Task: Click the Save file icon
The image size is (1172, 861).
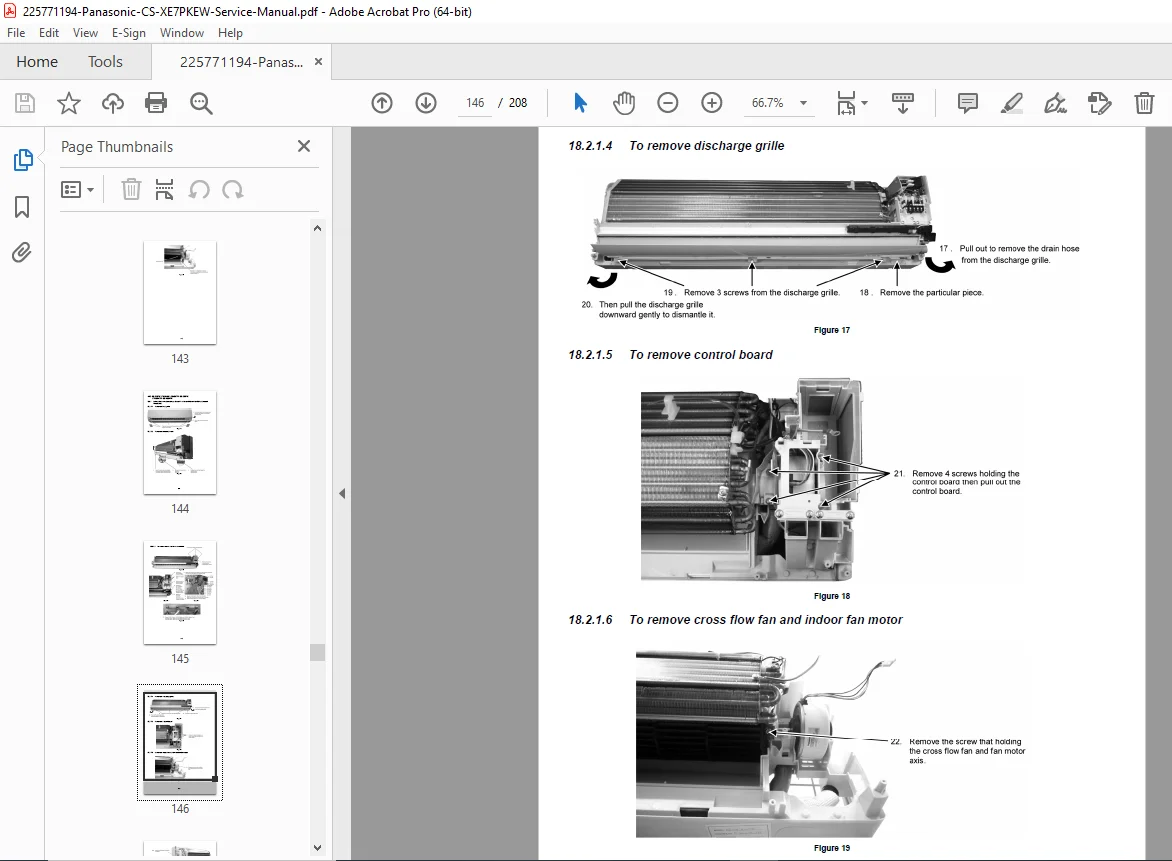Action: [x=25, y=103]
